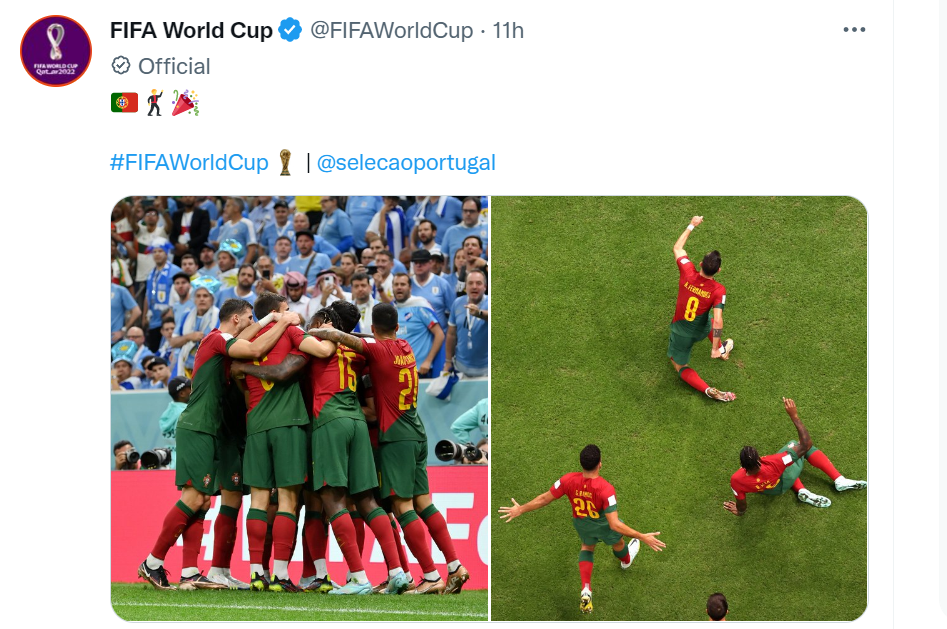
Task: Open the aerial celebration photo
Action: click(679, 408)
